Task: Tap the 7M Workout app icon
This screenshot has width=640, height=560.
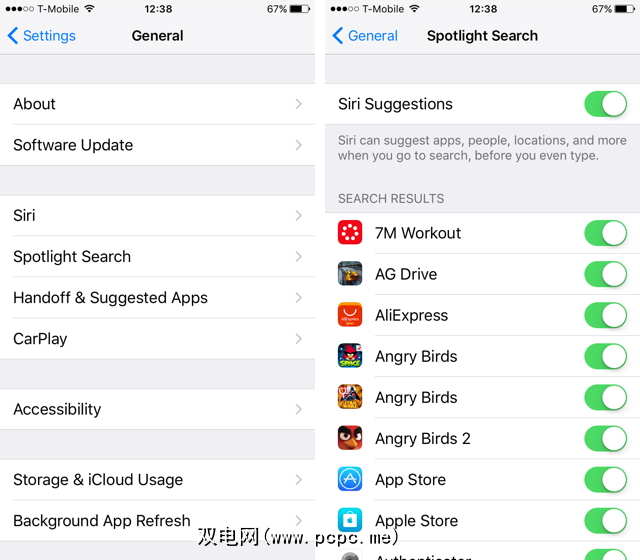Action: coord(350,233)
